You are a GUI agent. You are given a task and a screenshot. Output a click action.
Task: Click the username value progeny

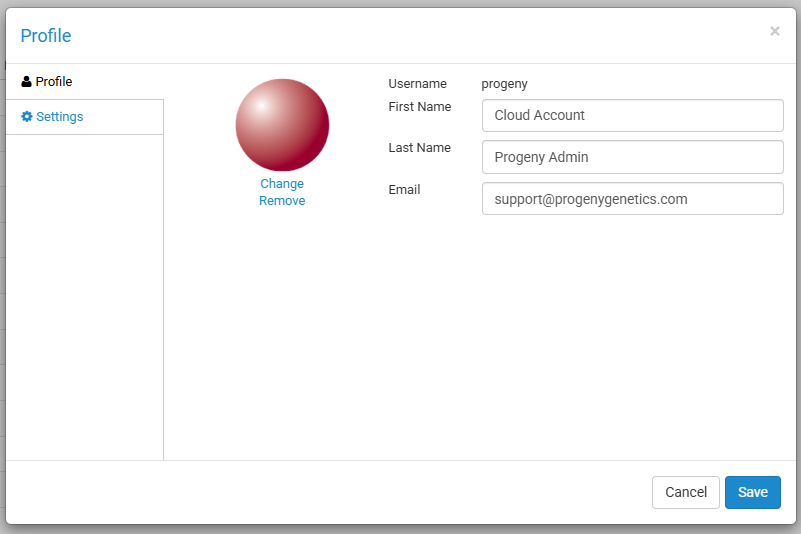(x=504, y=84)
